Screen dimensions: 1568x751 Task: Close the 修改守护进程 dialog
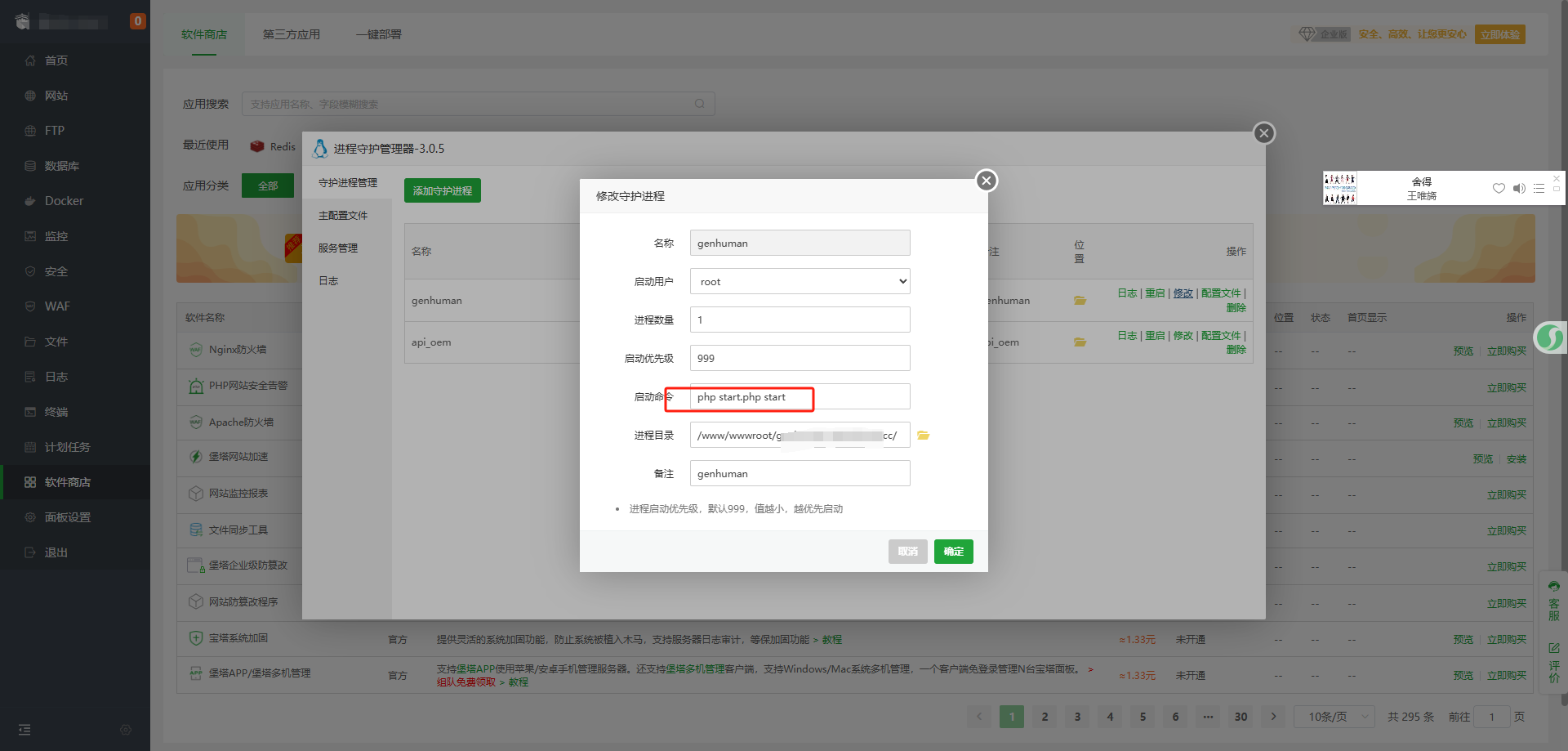(x=987, y=181)
